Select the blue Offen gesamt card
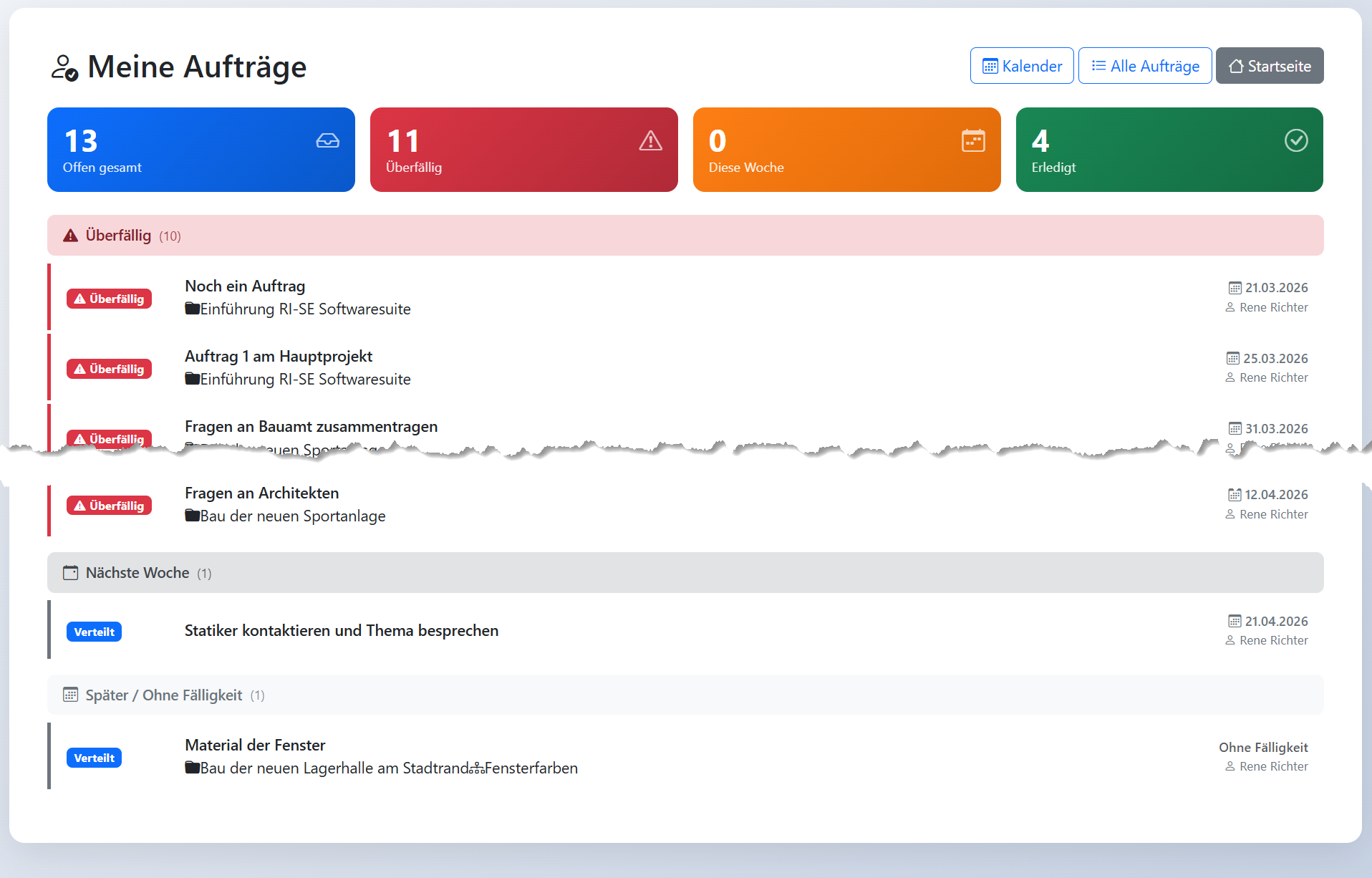Image resolution: width=1372 pixels, height=878 pixels. (201, 150)
